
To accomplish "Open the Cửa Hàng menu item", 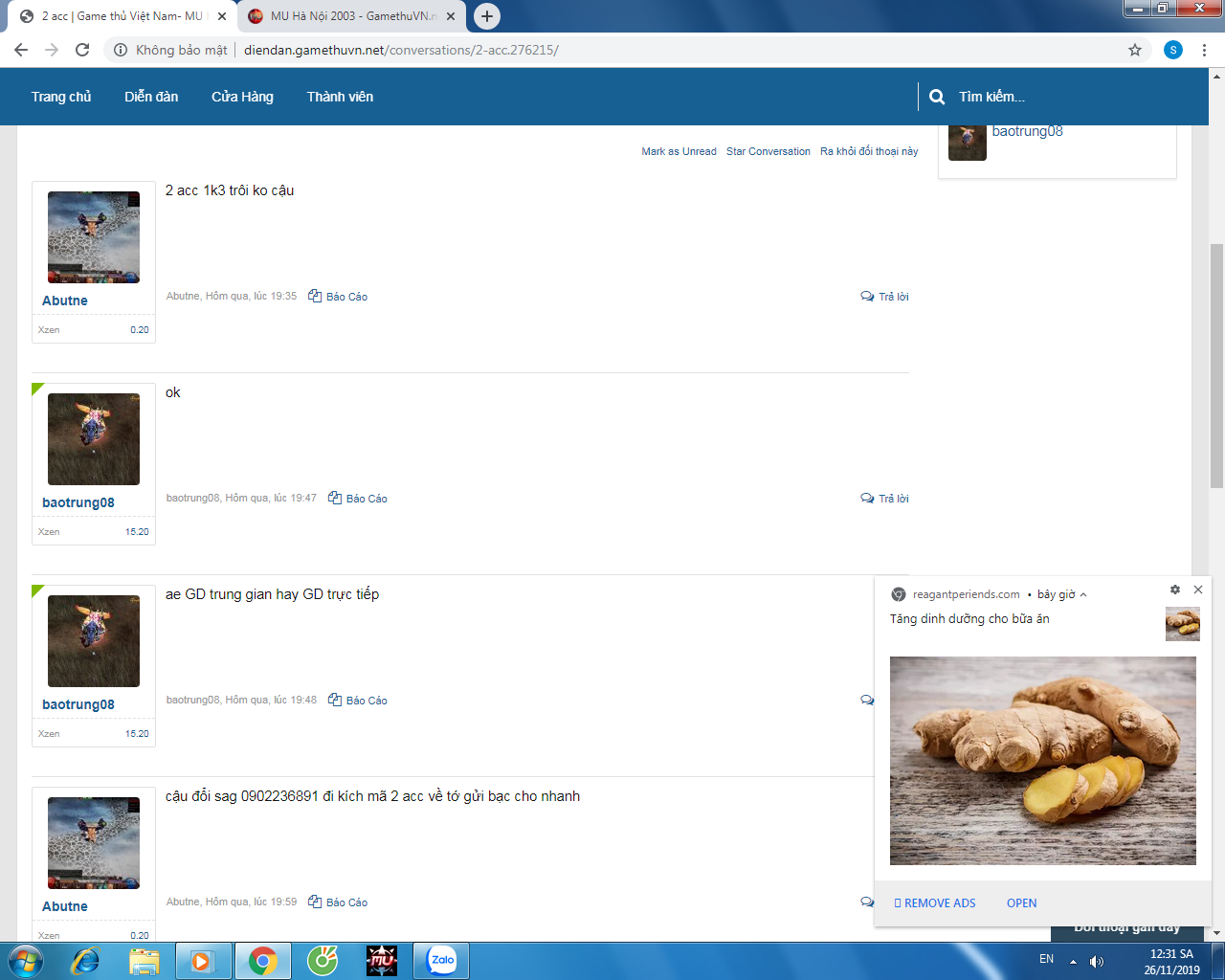I will [242, 97].
